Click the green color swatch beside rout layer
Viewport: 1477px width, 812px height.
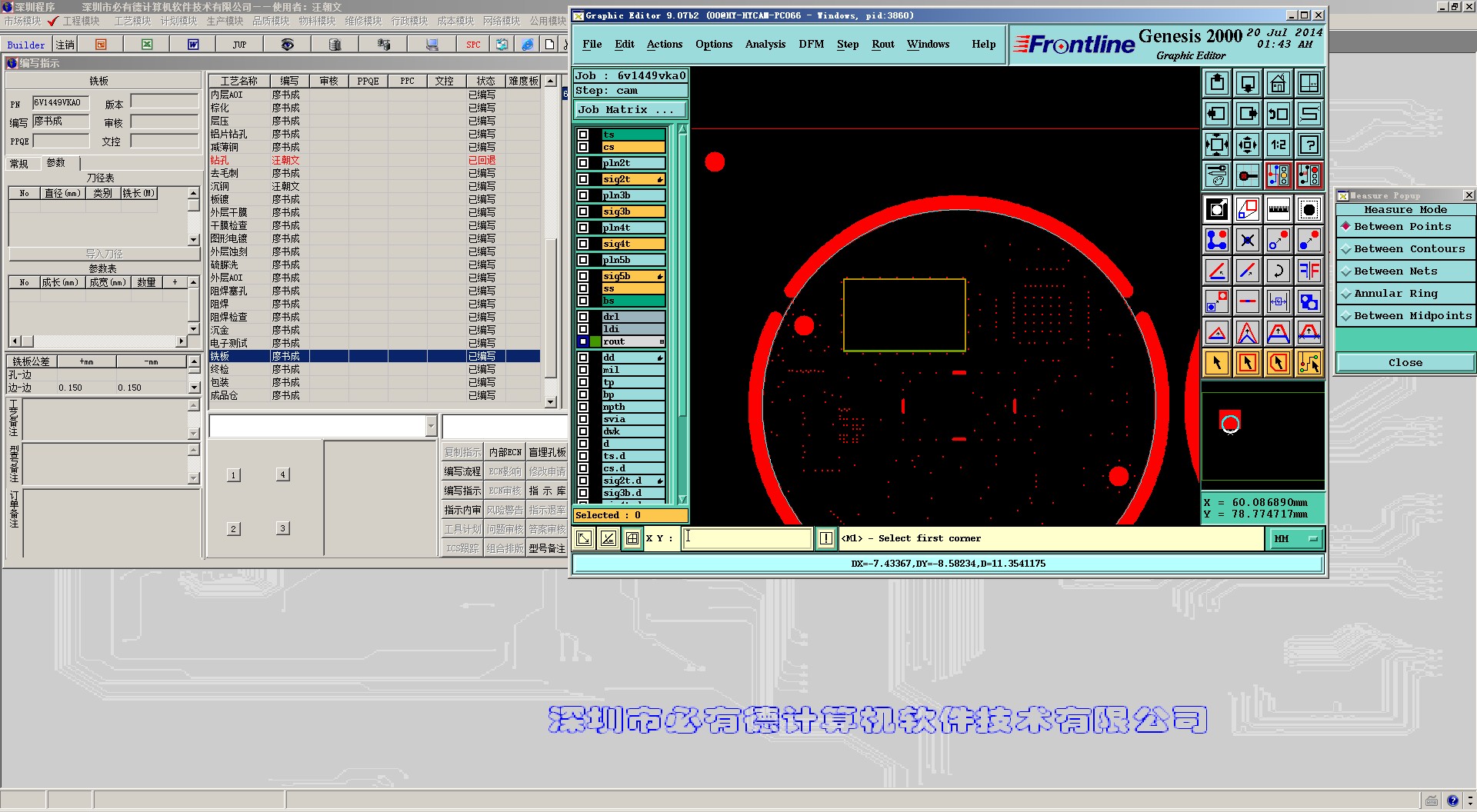coord(595,341)
